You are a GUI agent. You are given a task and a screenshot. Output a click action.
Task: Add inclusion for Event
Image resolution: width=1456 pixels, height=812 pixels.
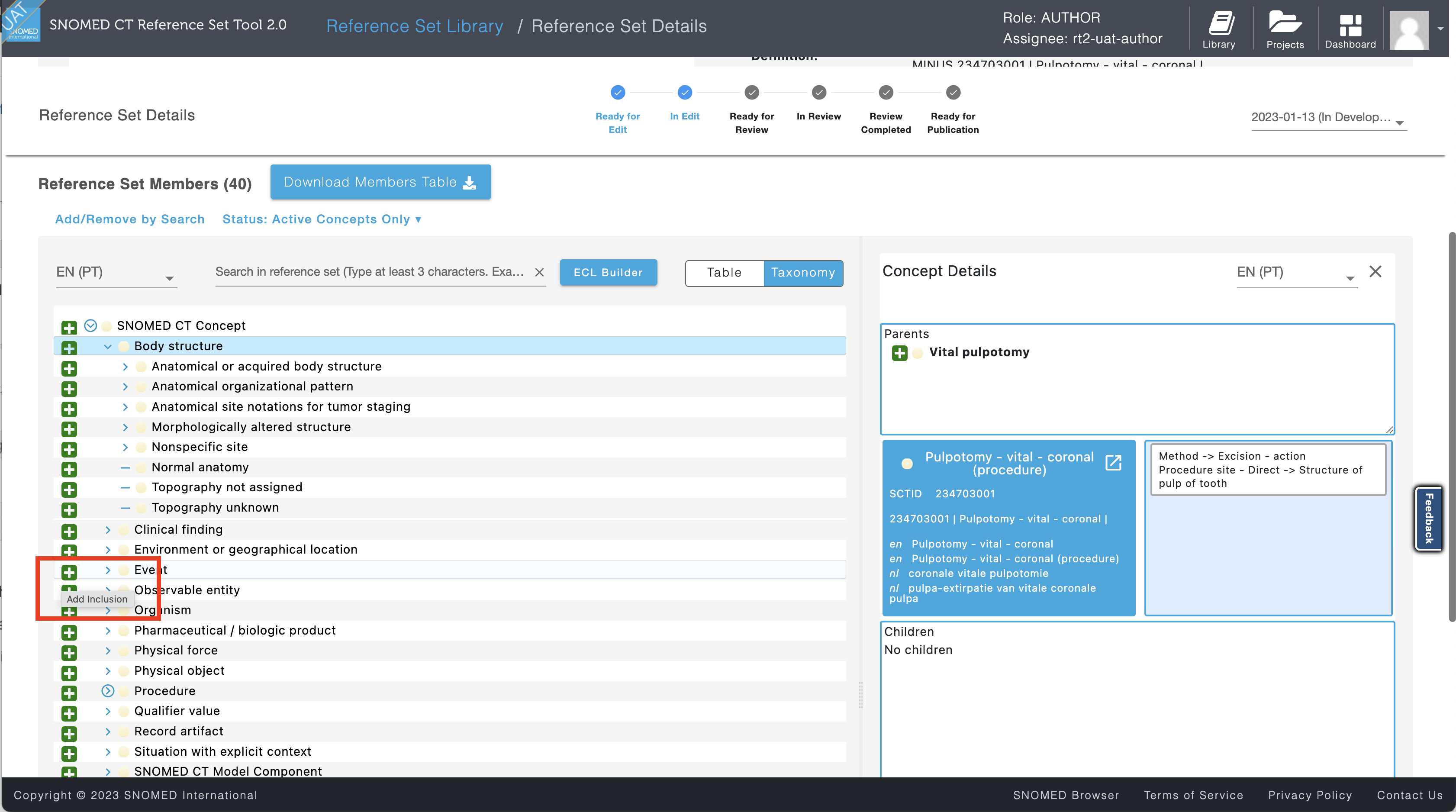69,572
